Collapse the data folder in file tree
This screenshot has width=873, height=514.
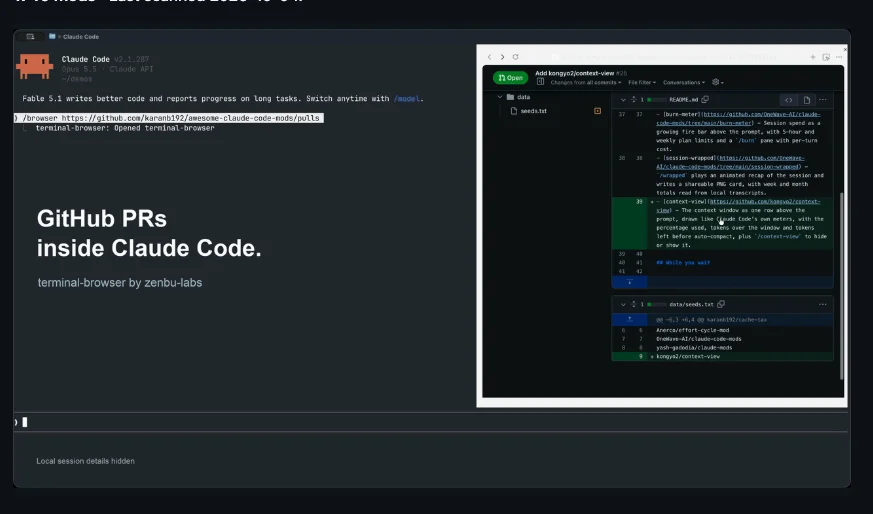(x=499, y=97)
